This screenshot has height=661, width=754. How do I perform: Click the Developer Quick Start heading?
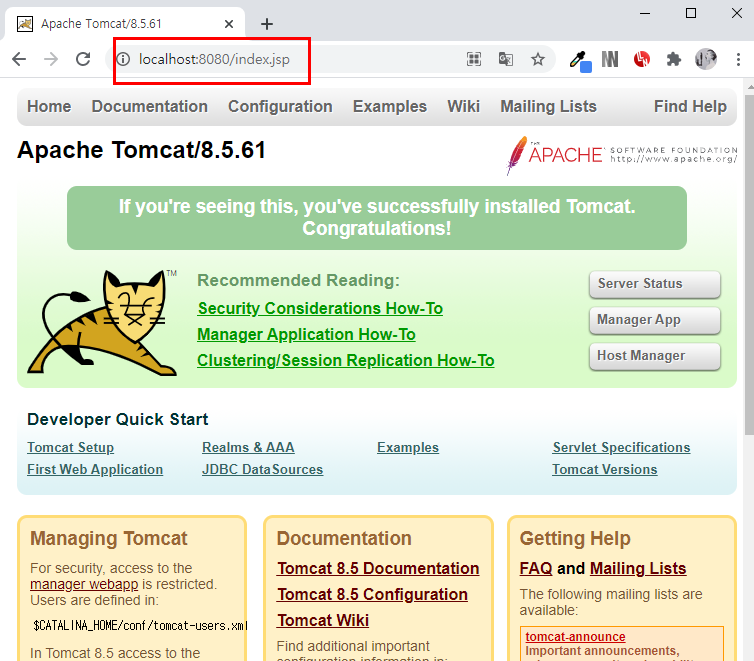(118, 420)
